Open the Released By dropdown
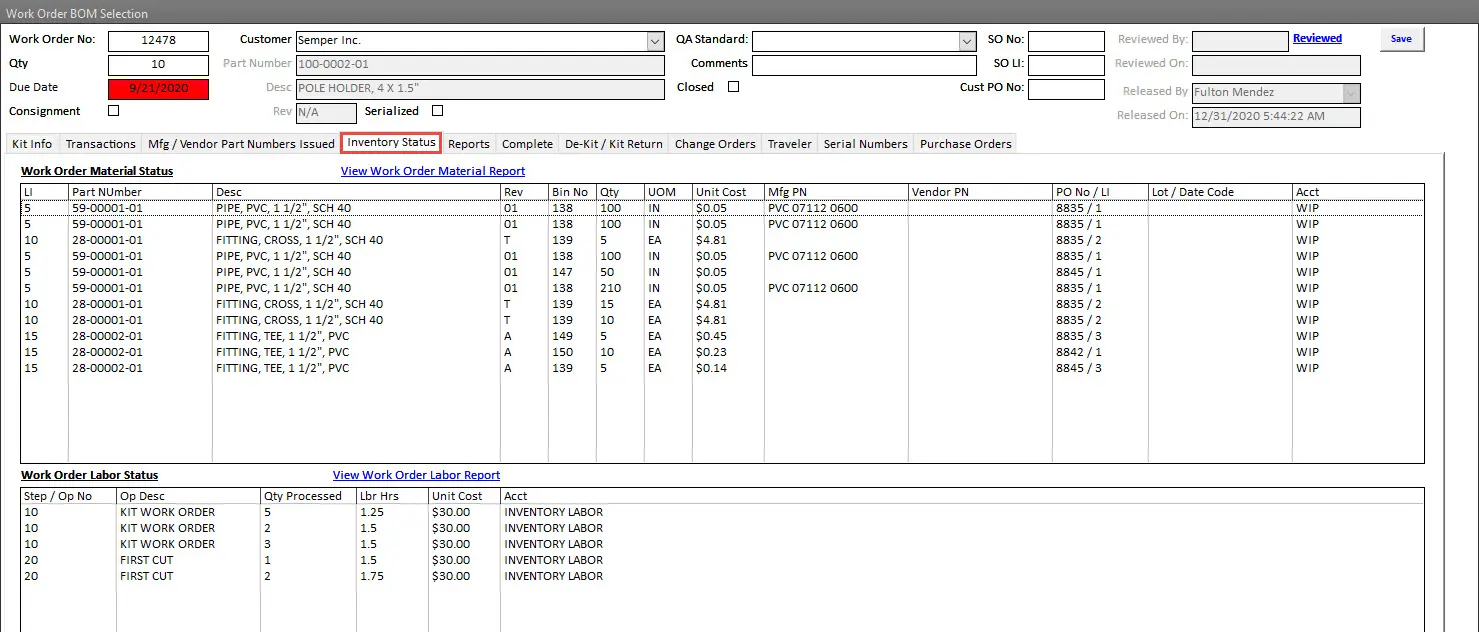Viewport: 1479px width, 632px height. tap(1351, 92)
